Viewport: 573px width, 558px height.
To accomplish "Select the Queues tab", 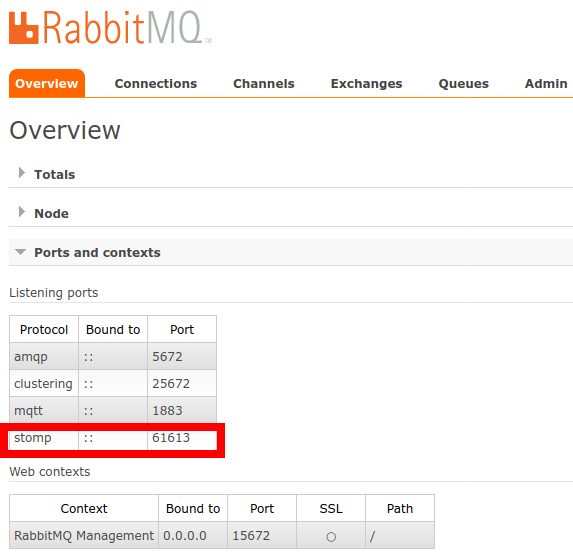I will [x=463, y=84].
